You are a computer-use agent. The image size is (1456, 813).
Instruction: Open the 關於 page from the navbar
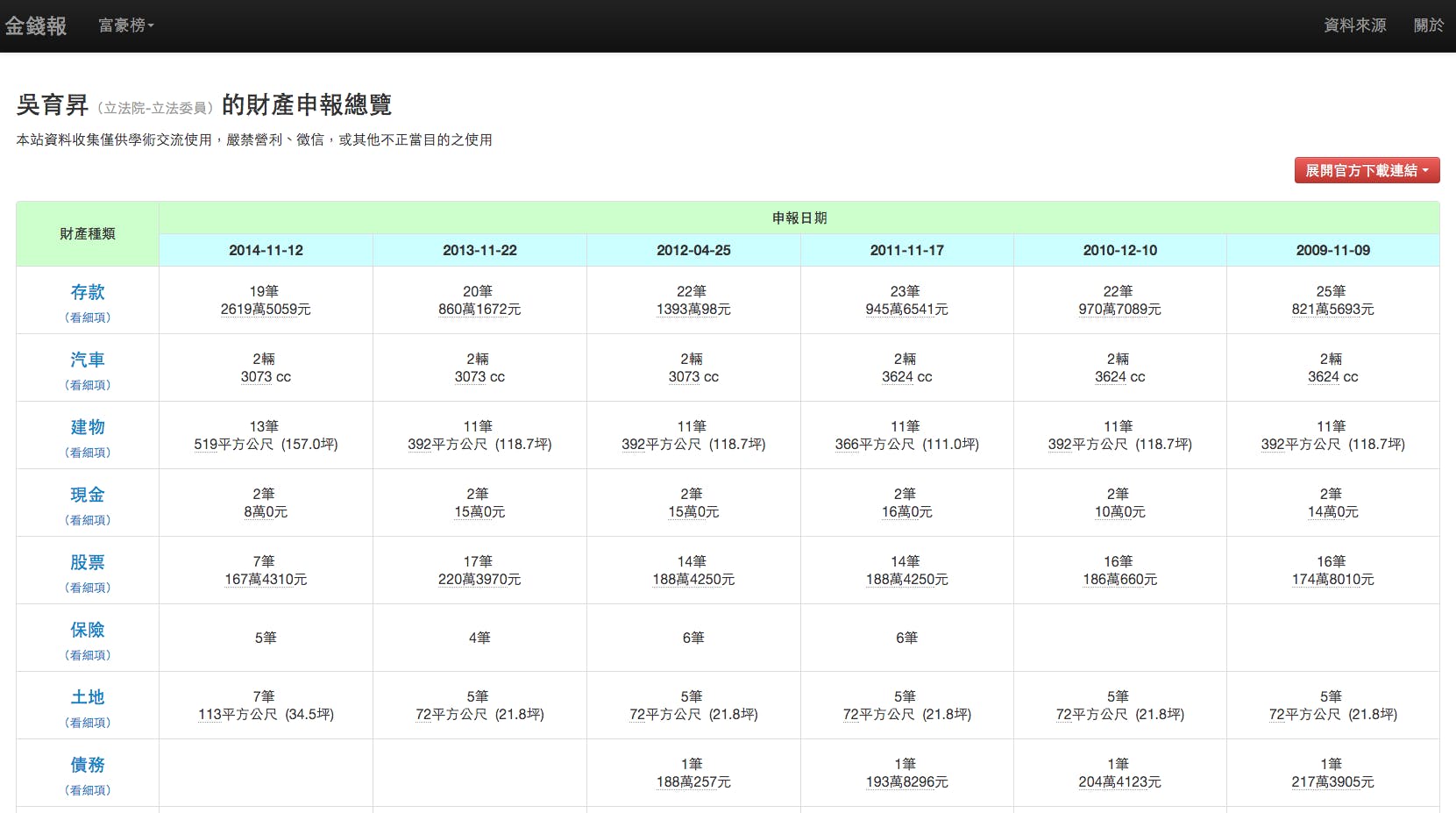coord(1429,25)
